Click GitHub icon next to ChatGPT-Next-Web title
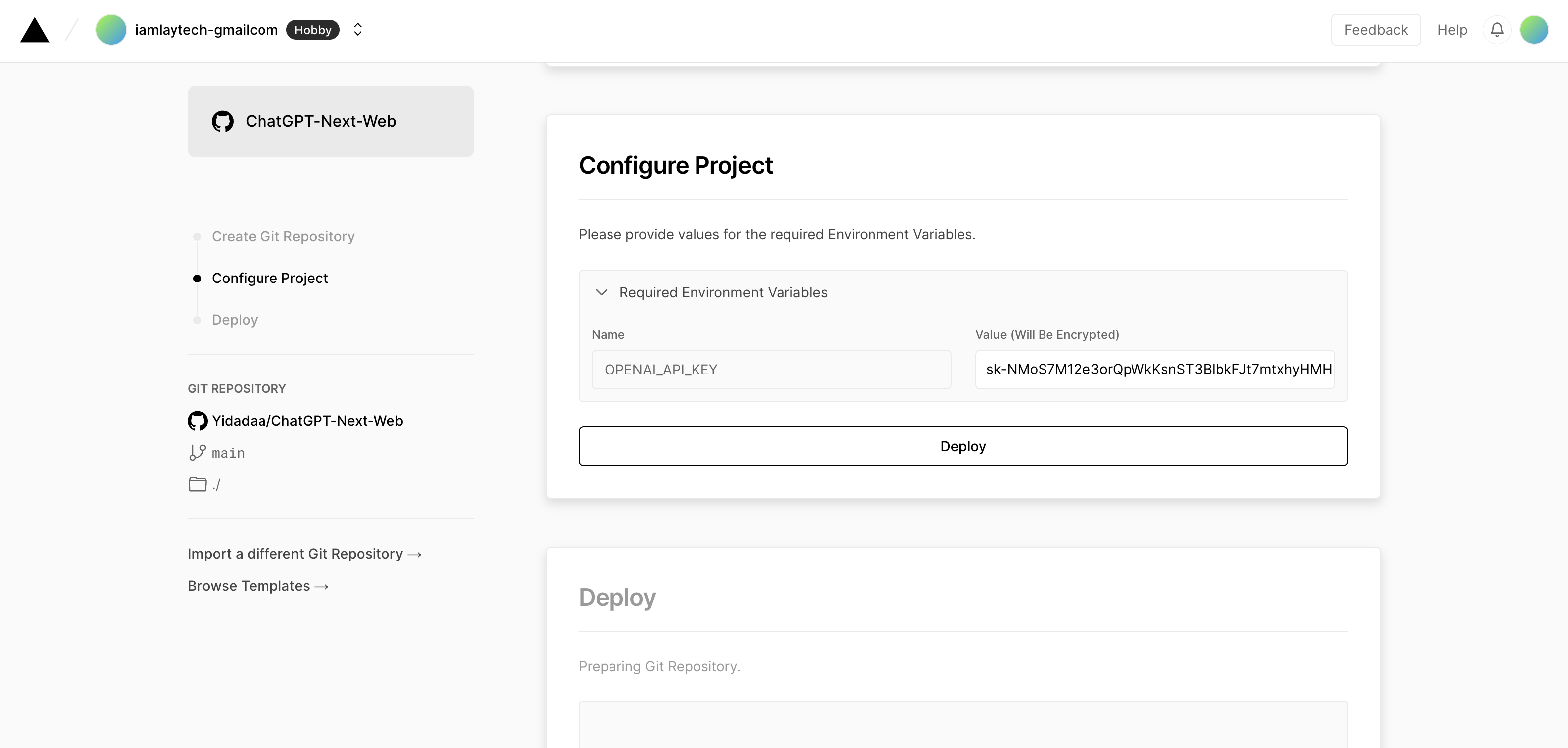This screenshot has height=748, width=1568. point(223,121)
